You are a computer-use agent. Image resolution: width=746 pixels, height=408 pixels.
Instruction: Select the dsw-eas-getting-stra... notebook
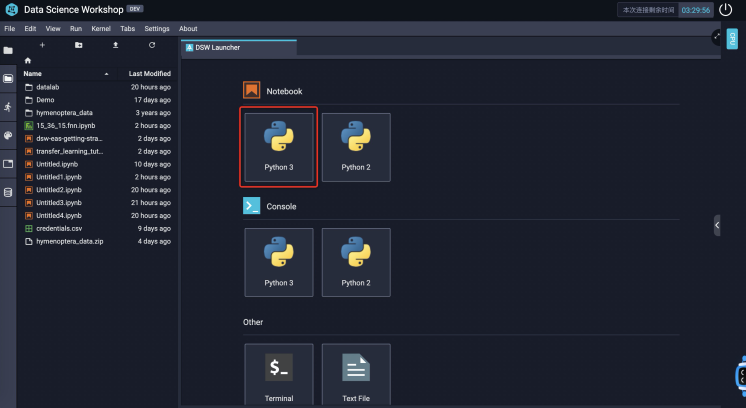click(97, 138)
